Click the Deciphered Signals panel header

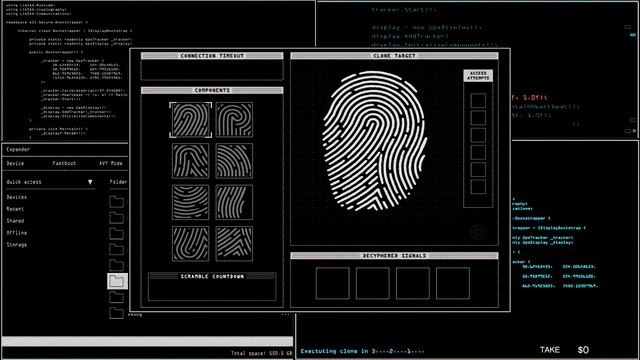coord(394,256)
